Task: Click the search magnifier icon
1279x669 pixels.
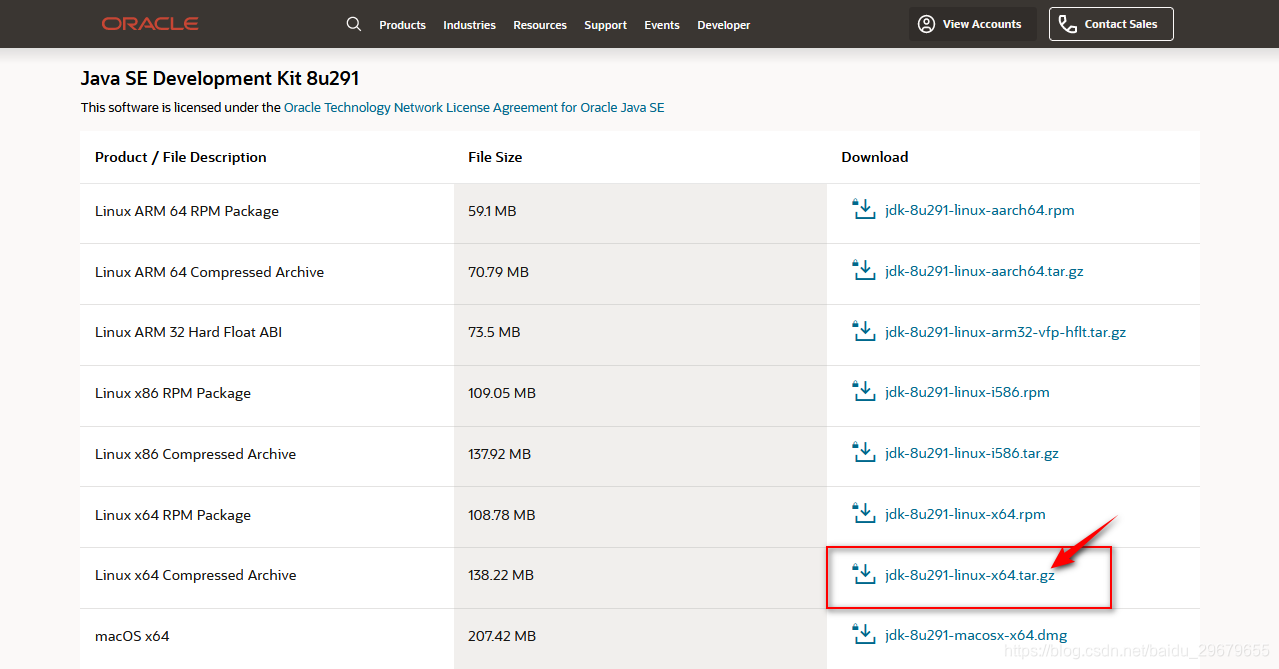Action: [x=354, y=24]
